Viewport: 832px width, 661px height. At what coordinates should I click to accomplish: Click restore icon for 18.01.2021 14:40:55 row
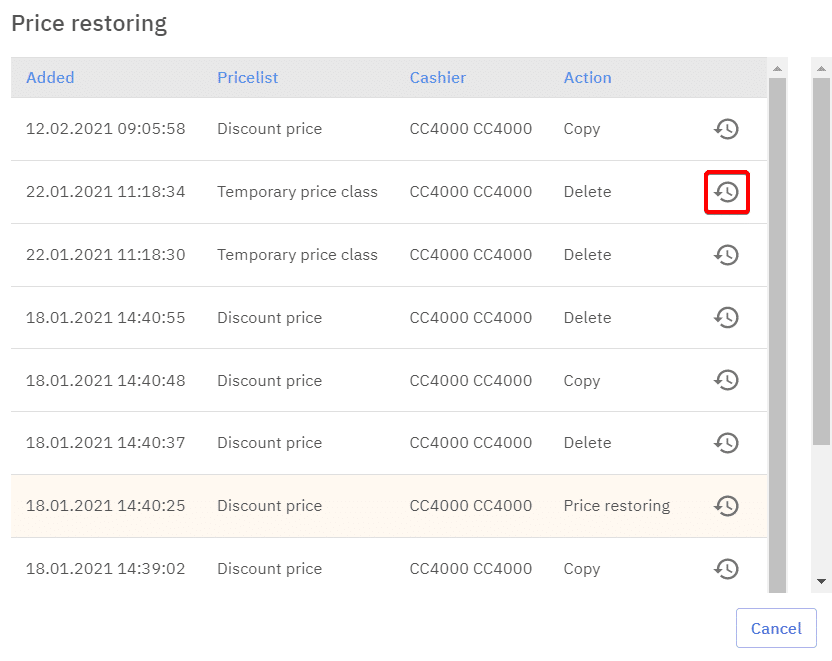[x=726, y=318]
